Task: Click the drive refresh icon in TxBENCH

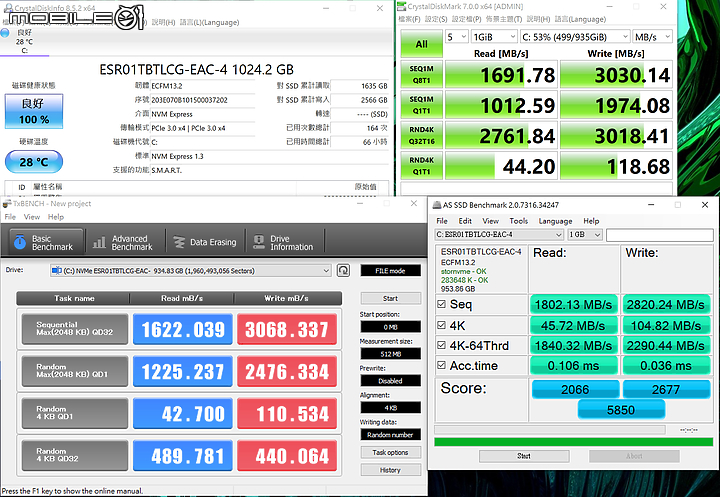Action: click(343, 270)
